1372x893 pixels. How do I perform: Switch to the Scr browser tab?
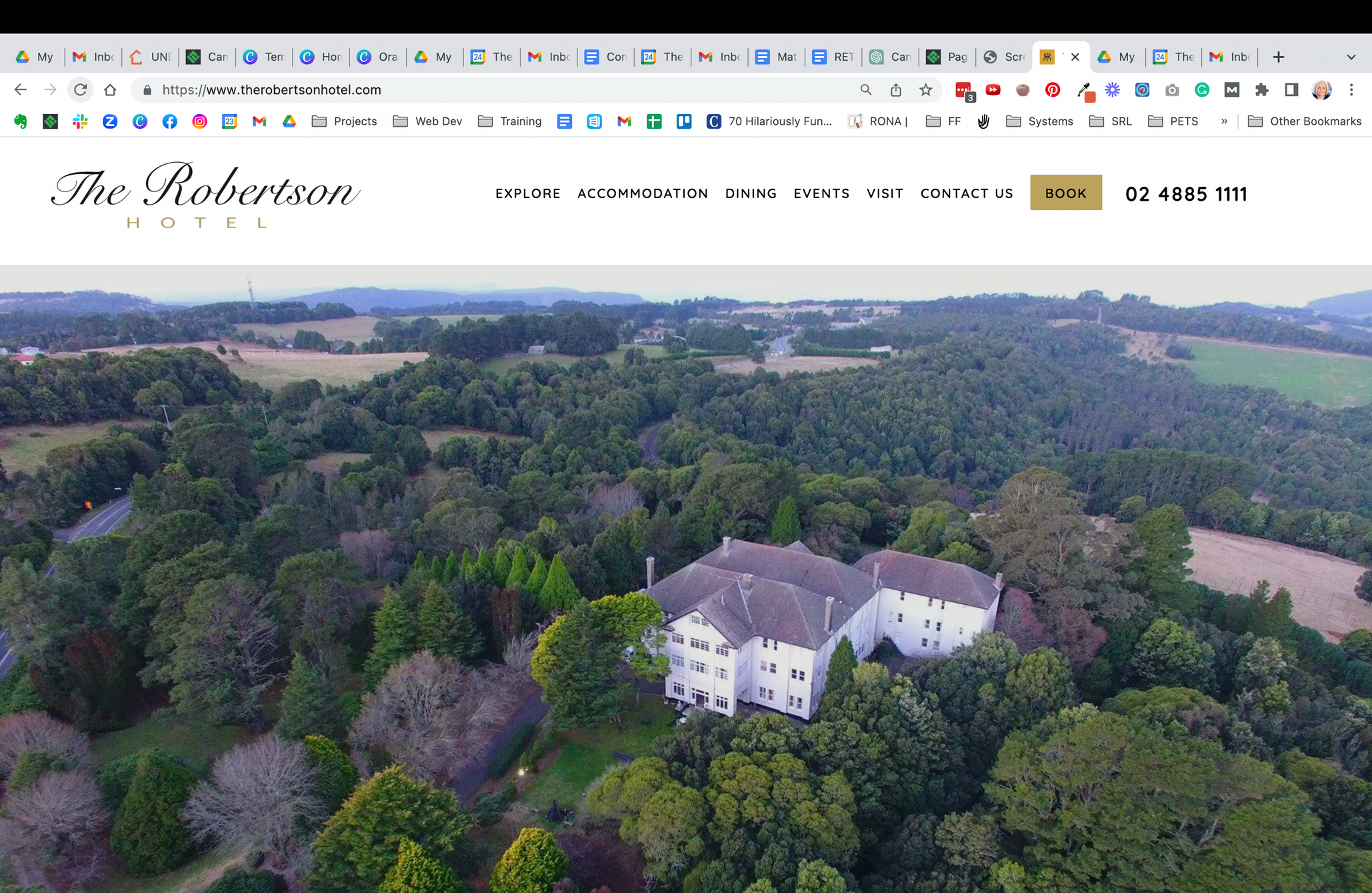pyautogui.click(x=1004, y=57)
